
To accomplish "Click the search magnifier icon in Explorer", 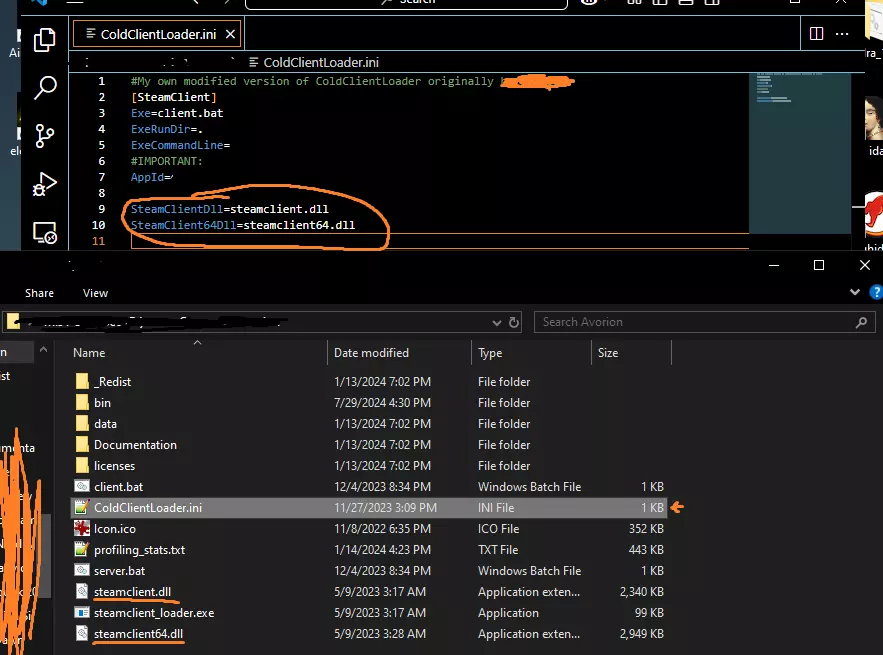I will [x=861, y=322].
